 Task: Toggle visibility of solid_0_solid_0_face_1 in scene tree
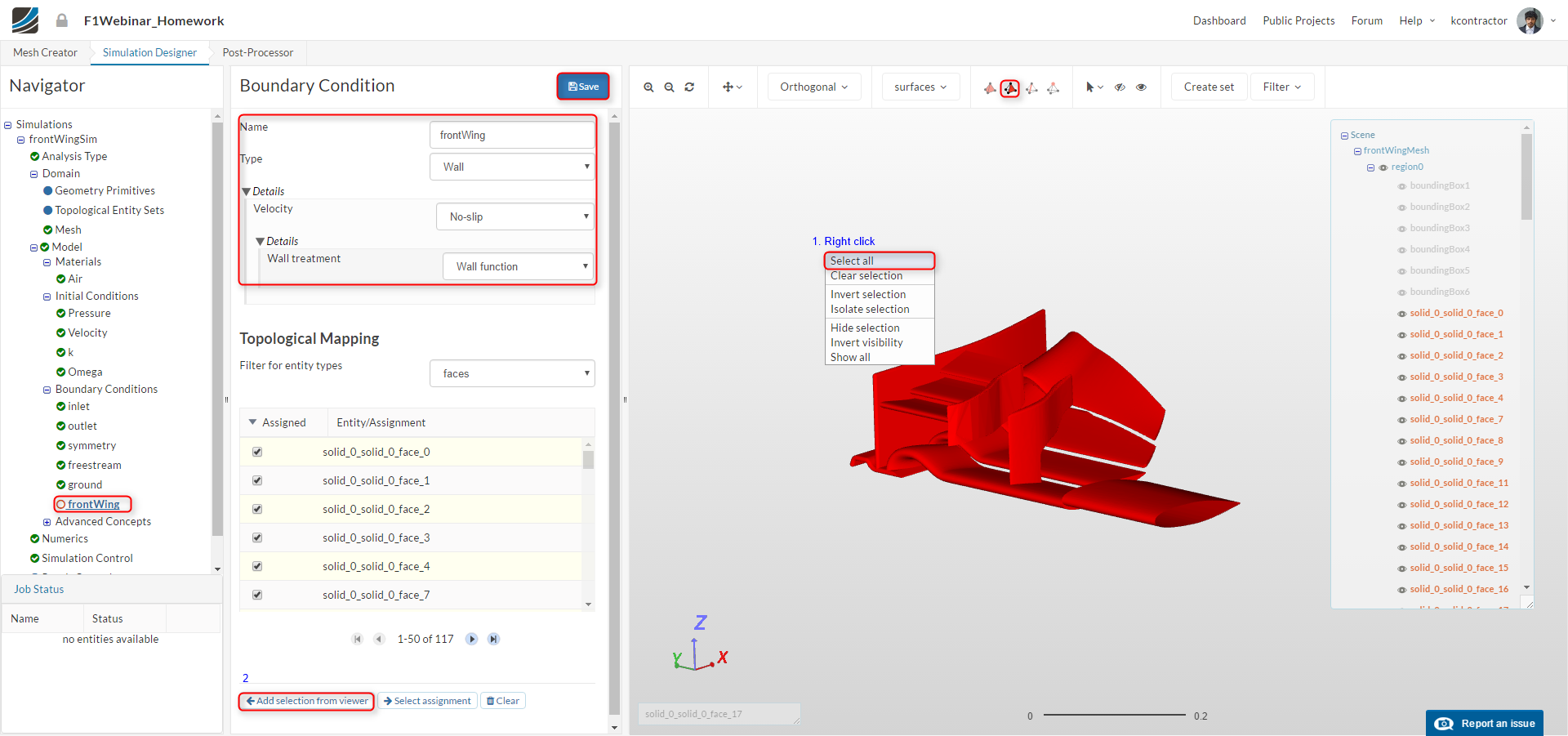[x=1402, y=335]
